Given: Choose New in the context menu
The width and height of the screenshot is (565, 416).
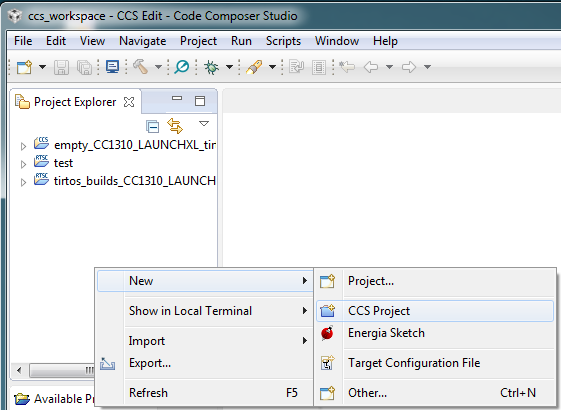Looking at the screenshot, I should (205, 281).
